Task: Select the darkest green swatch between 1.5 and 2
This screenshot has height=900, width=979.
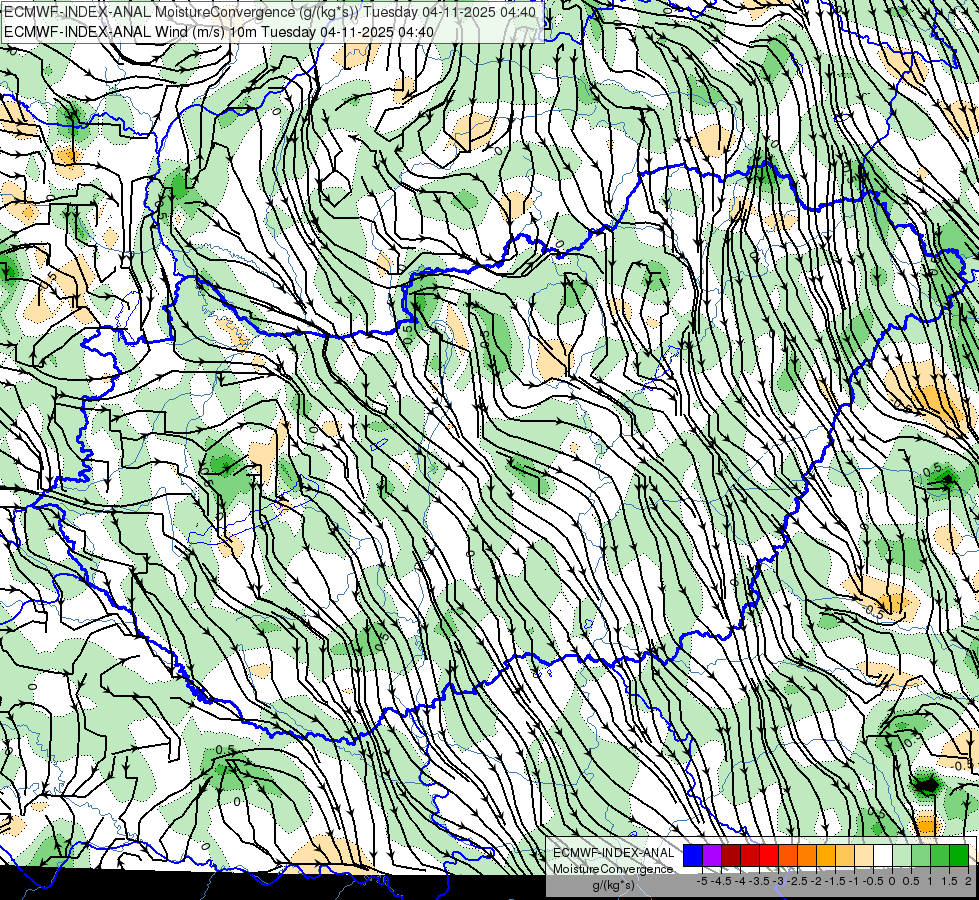Action: [x=959, y=855]
